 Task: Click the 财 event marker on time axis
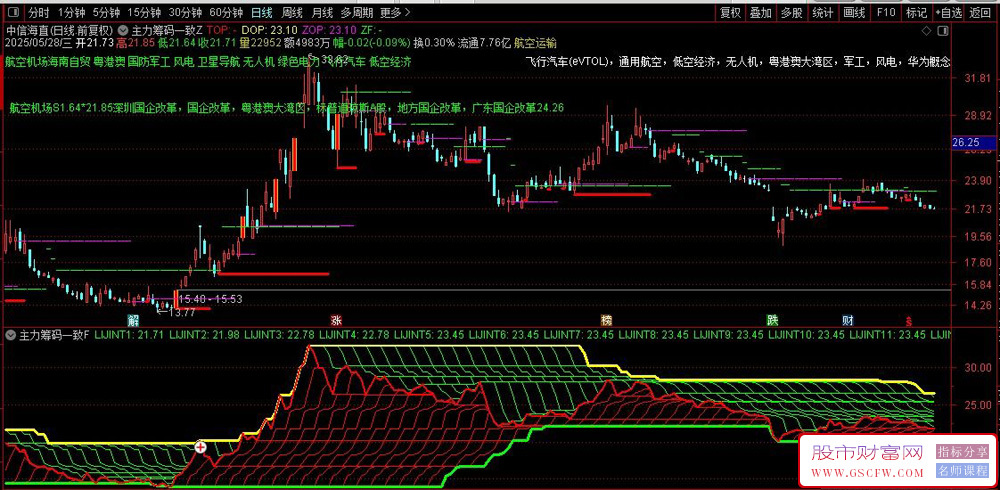pos(848,320)
